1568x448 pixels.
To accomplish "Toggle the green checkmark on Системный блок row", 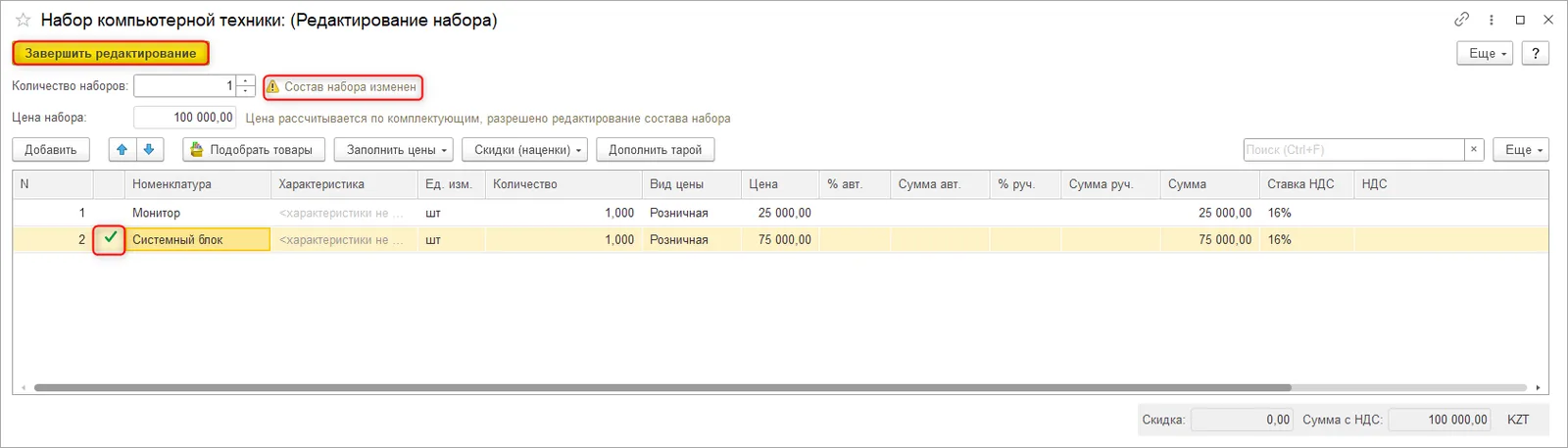I will (110, 238).
